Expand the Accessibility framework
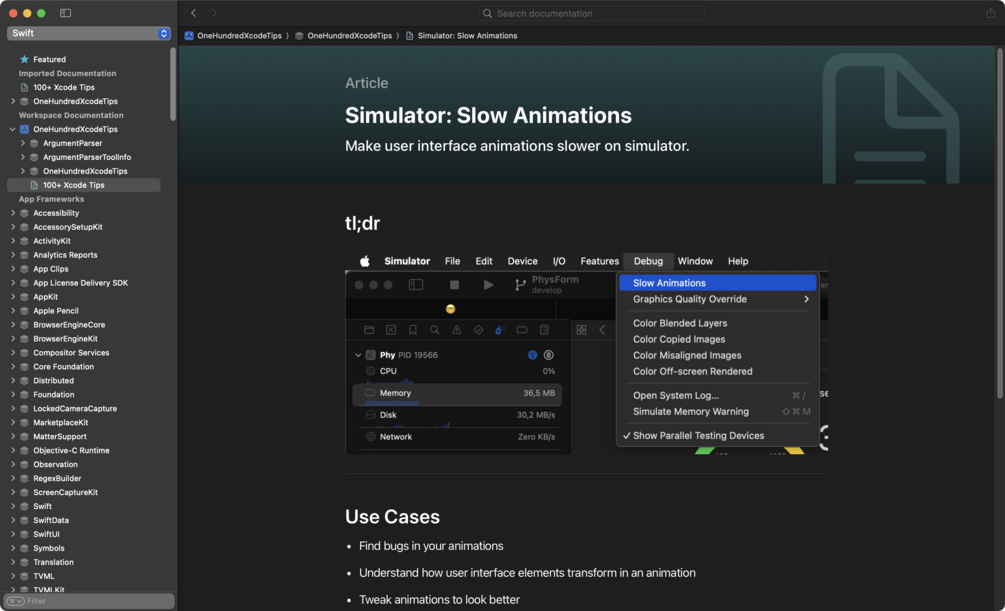1005x611 pixels. pos(13,213)
